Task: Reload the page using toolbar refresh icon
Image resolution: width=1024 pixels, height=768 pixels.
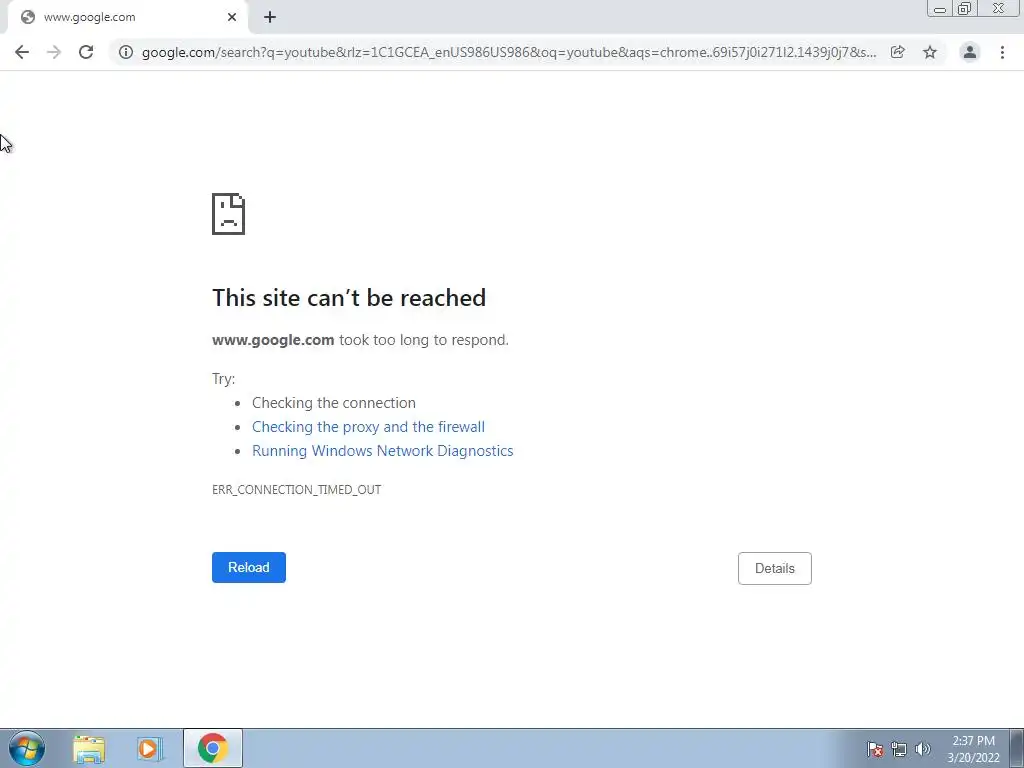Action: click(86, 52)
